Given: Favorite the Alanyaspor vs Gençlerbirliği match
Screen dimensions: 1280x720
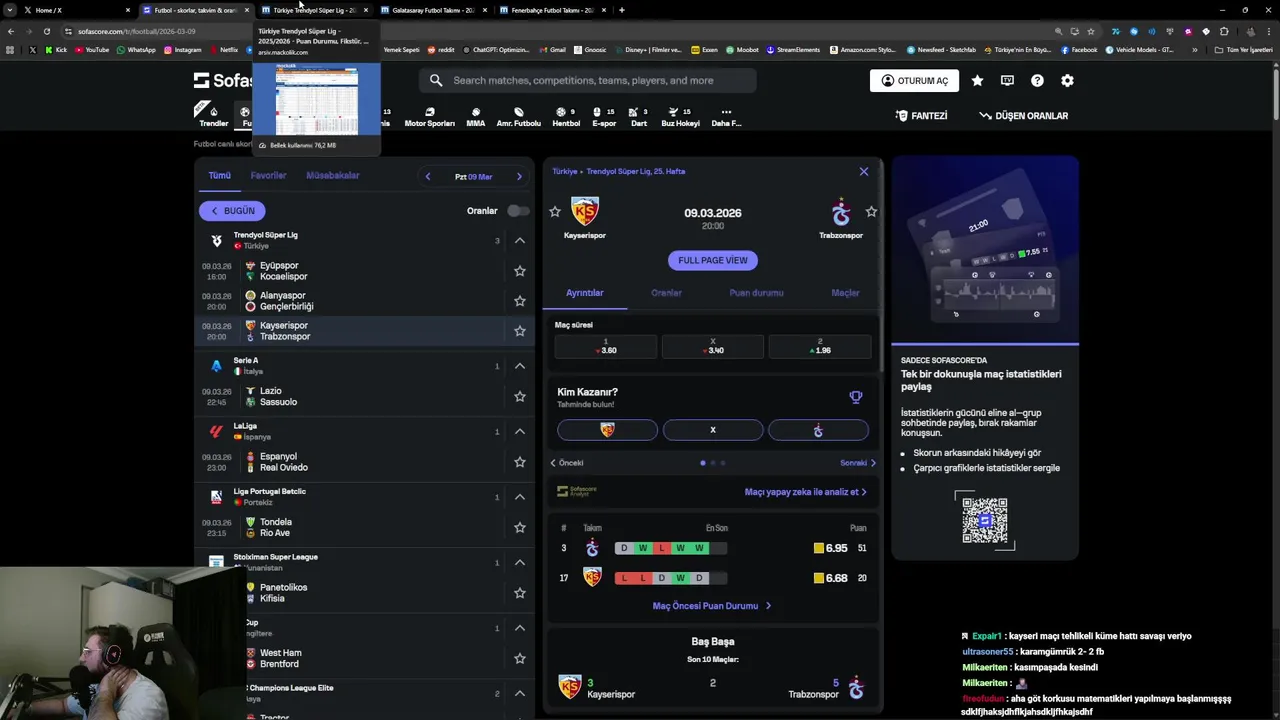Looking at the screenshot, I should point(520,301).
